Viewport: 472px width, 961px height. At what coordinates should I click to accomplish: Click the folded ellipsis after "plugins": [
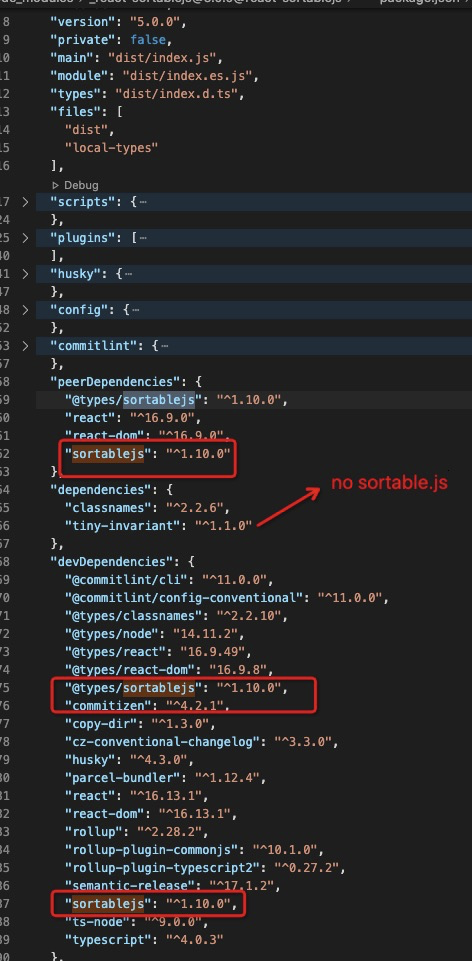point(143,238)
